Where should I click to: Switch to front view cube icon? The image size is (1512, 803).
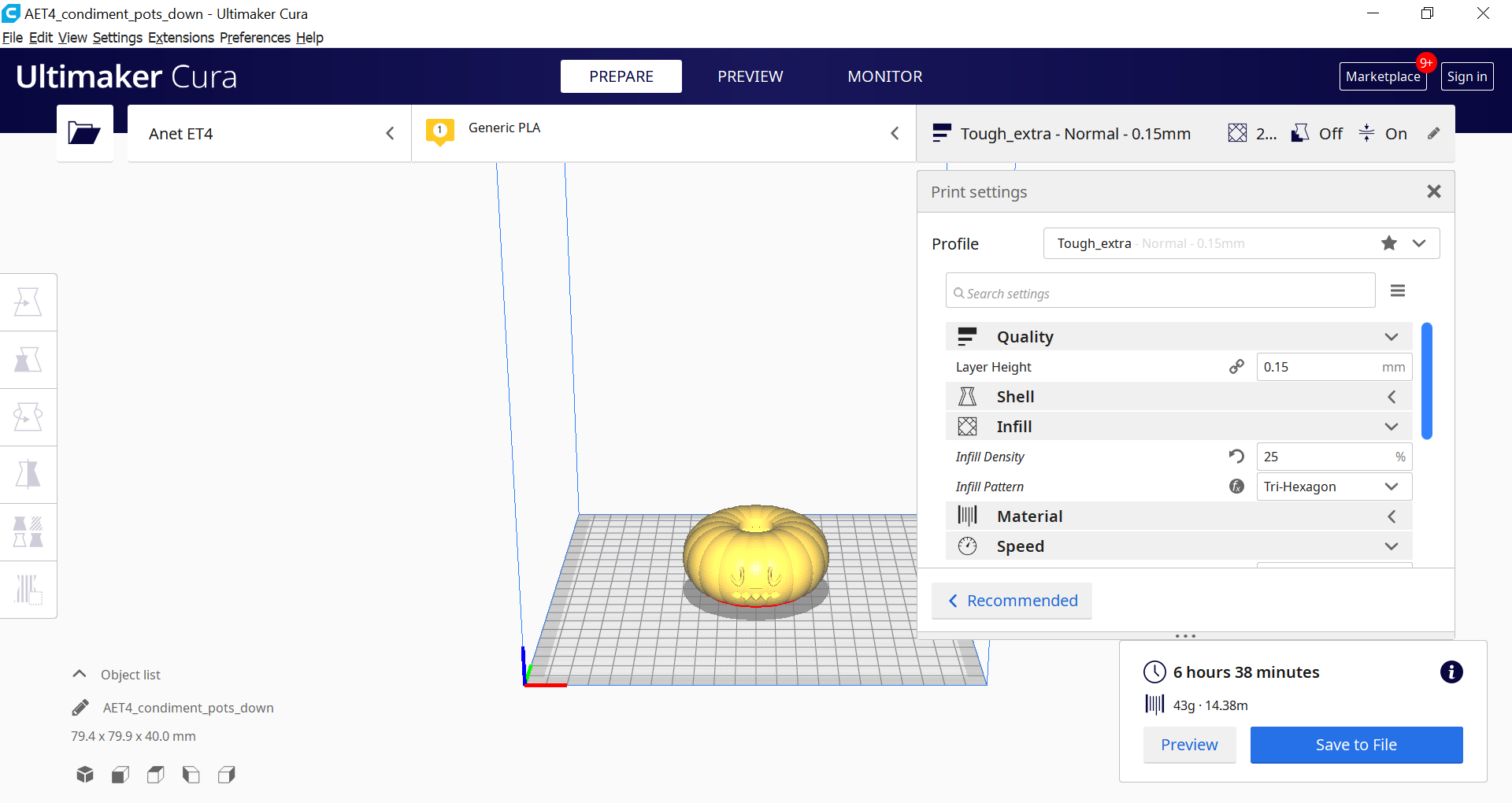(x=120, y=775)
